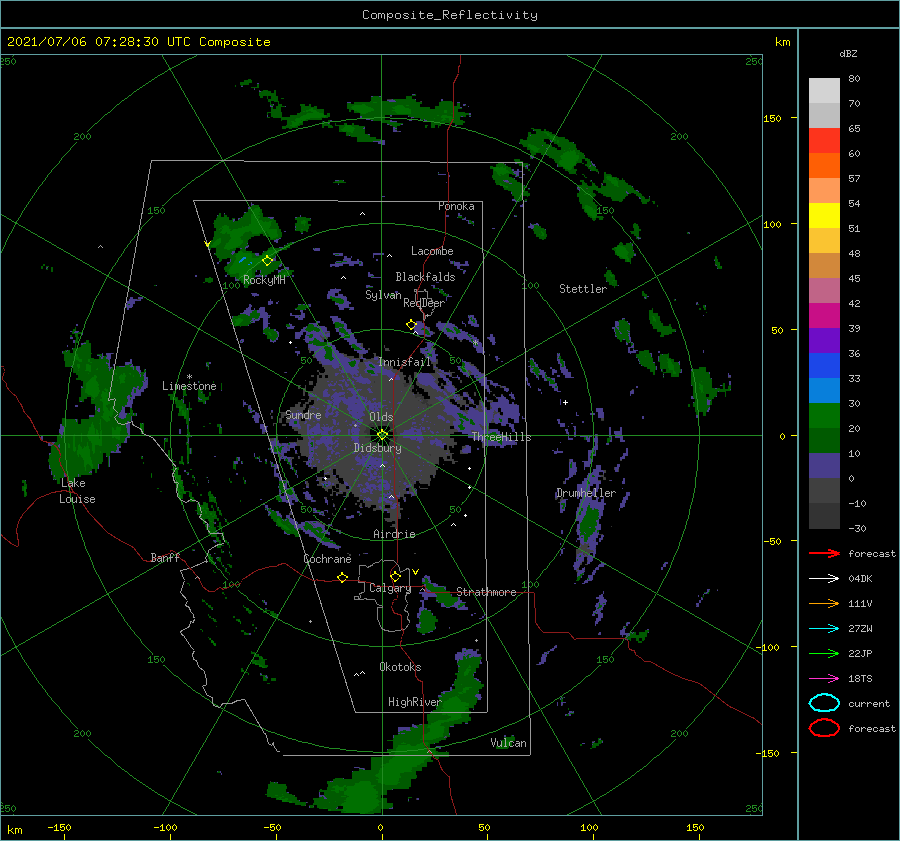This screenshot has height=841, width=900.
Task: Click the Okotoks town label
Action: coord(400,667)
